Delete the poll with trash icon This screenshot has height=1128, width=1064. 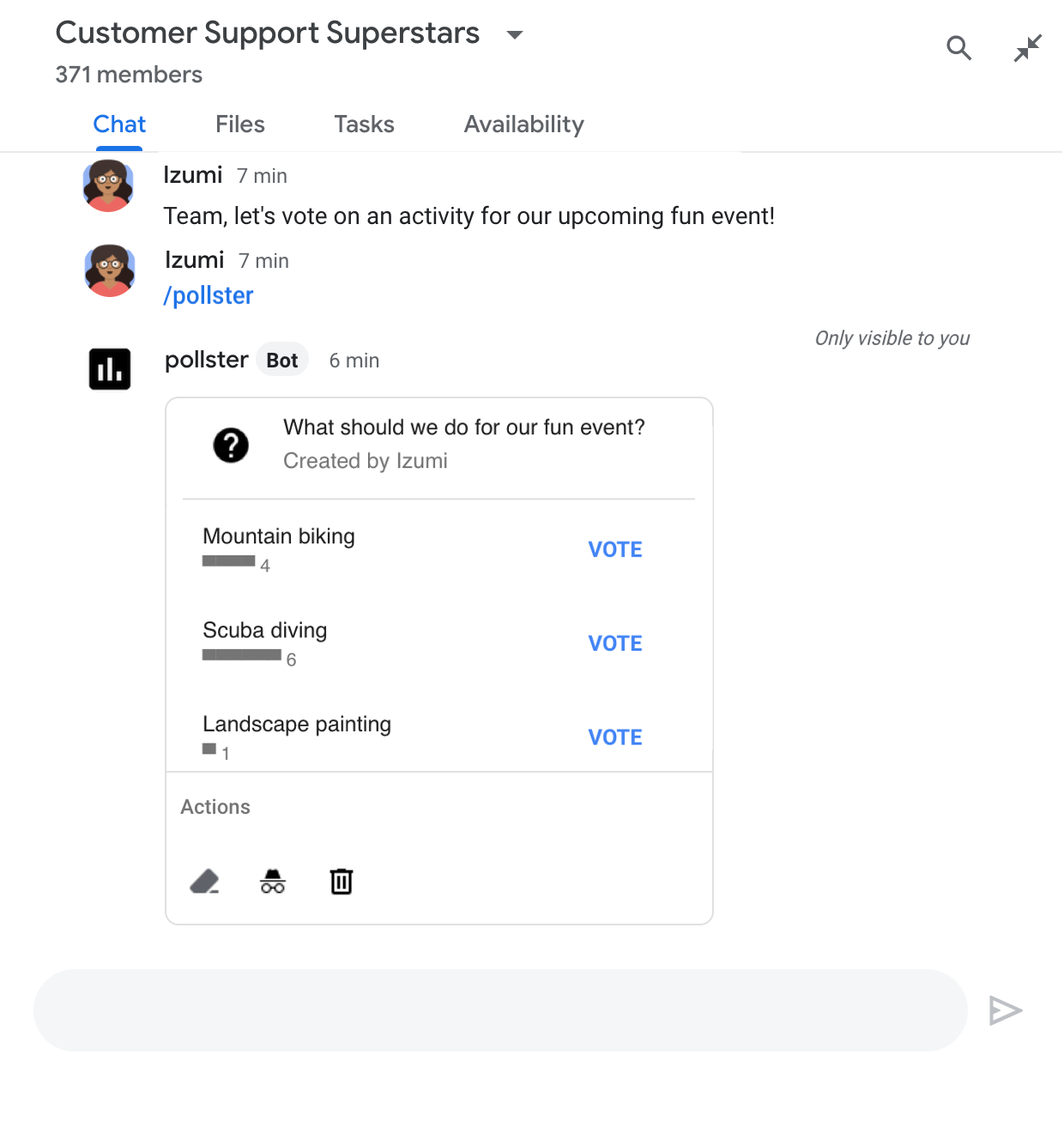point(342,881)
